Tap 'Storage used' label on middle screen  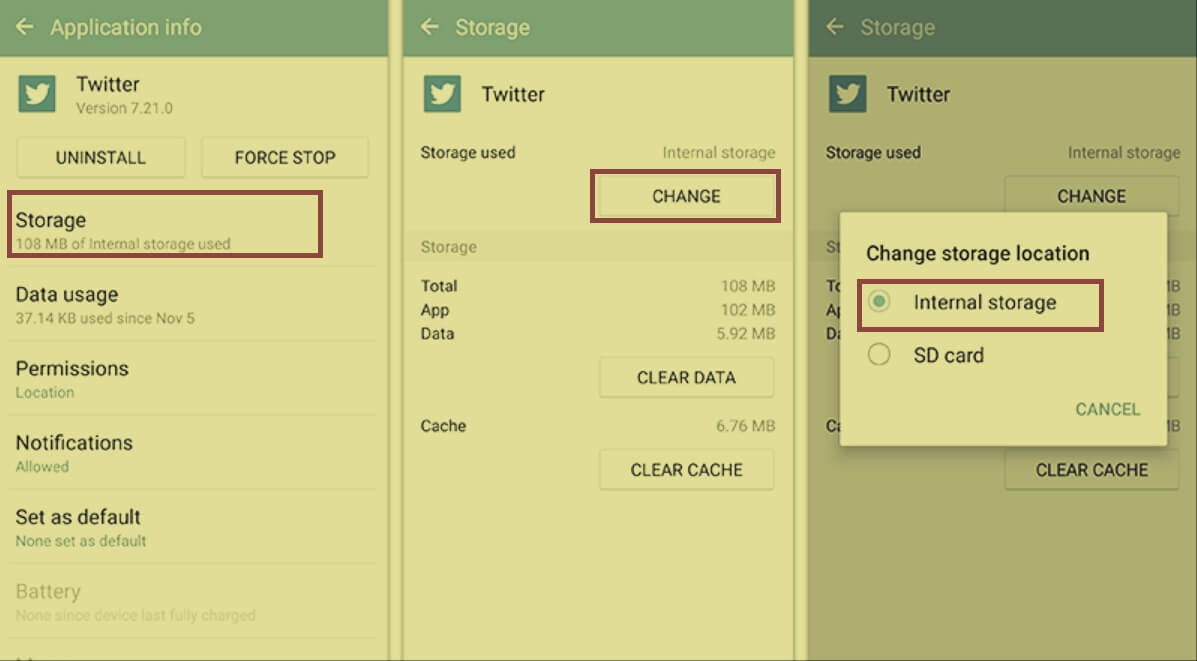click(468, 153)
